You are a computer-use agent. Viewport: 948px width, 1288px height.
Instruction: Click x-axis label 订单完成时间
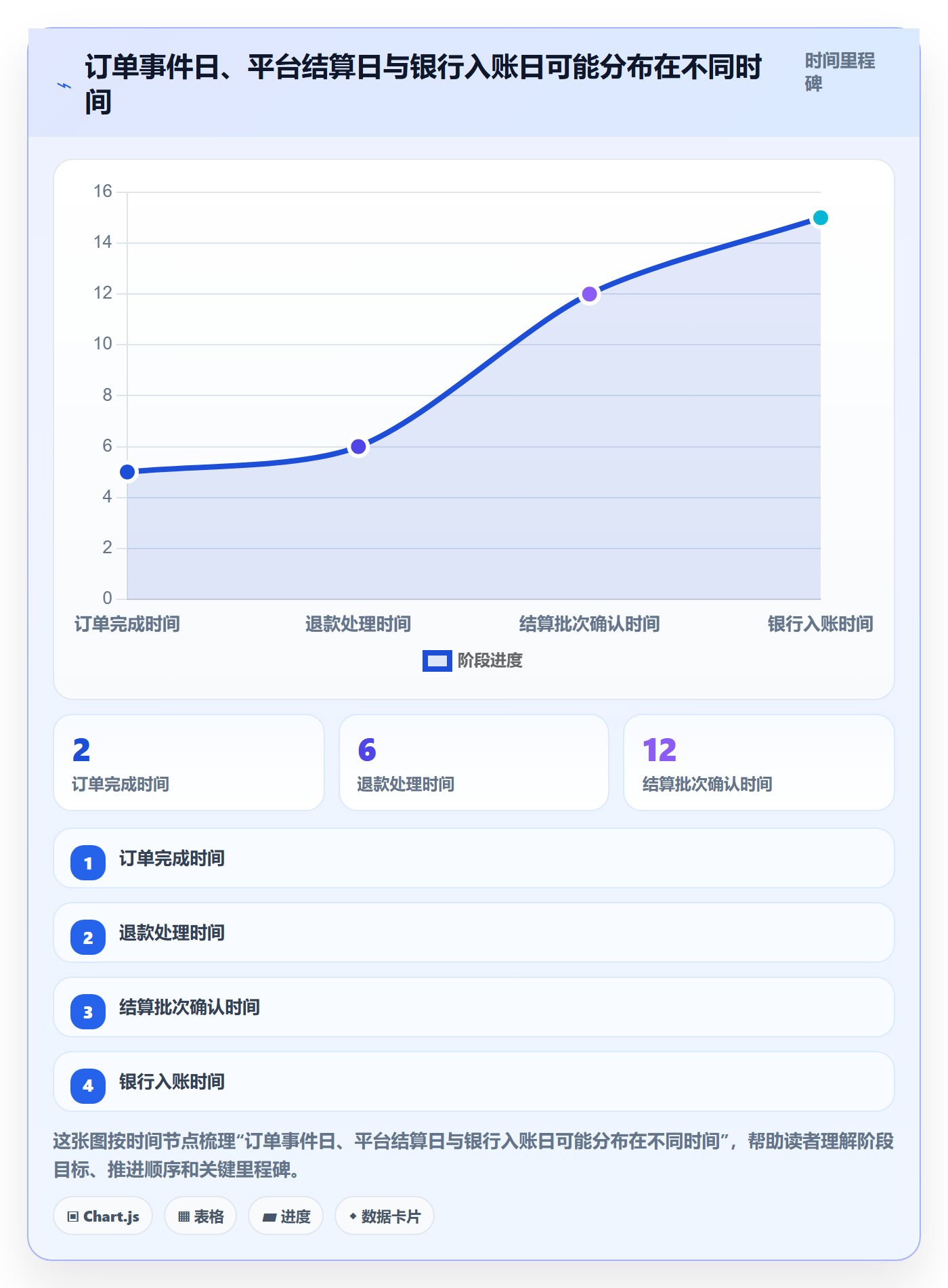point(127,624)
